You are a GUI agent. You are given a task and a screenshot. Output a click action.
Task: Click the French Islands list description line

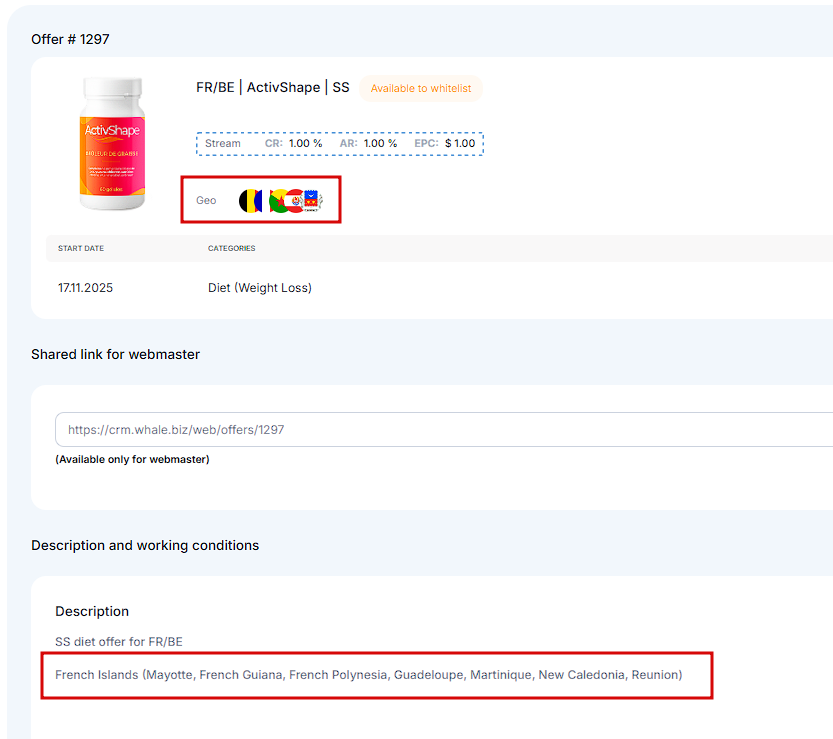click(x=369, y=675)
